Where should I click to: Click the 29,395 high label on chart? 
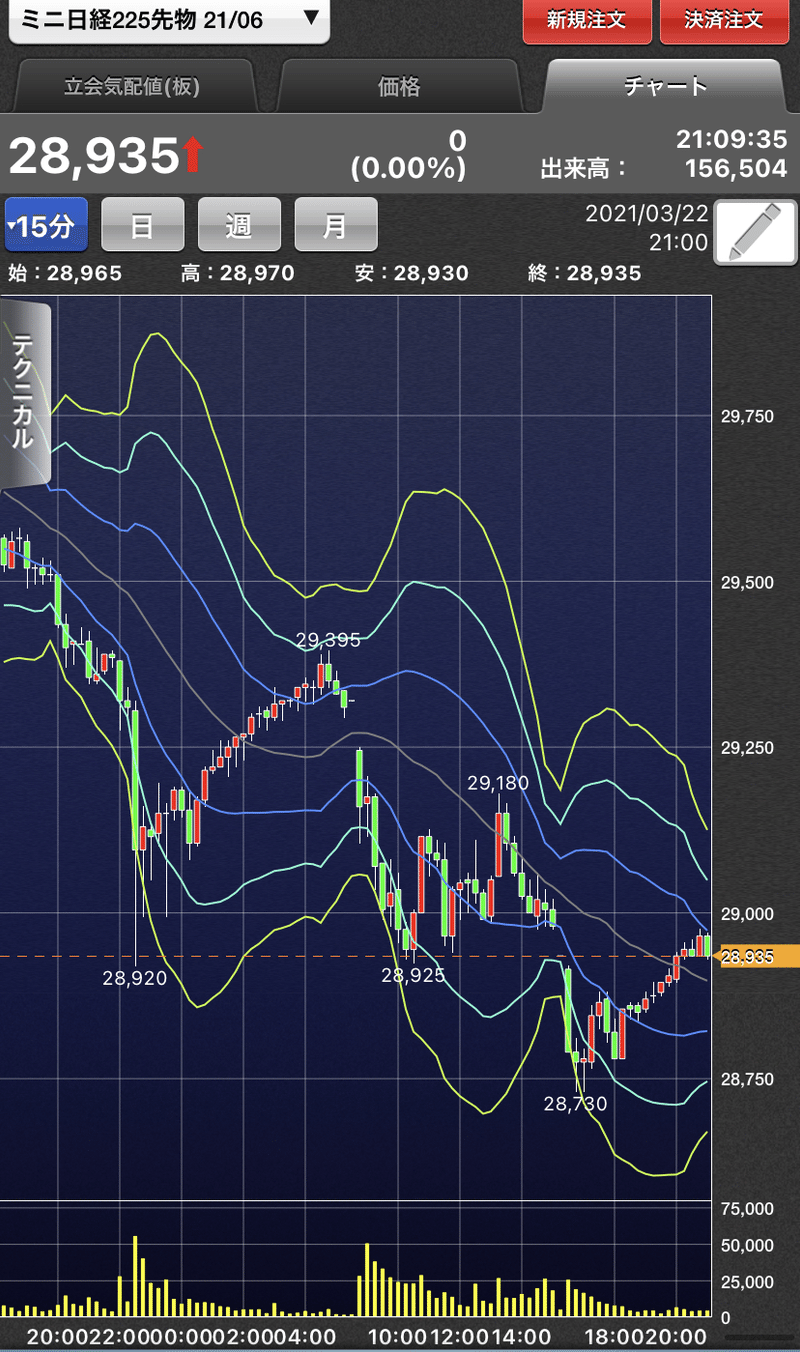[328, 640]
